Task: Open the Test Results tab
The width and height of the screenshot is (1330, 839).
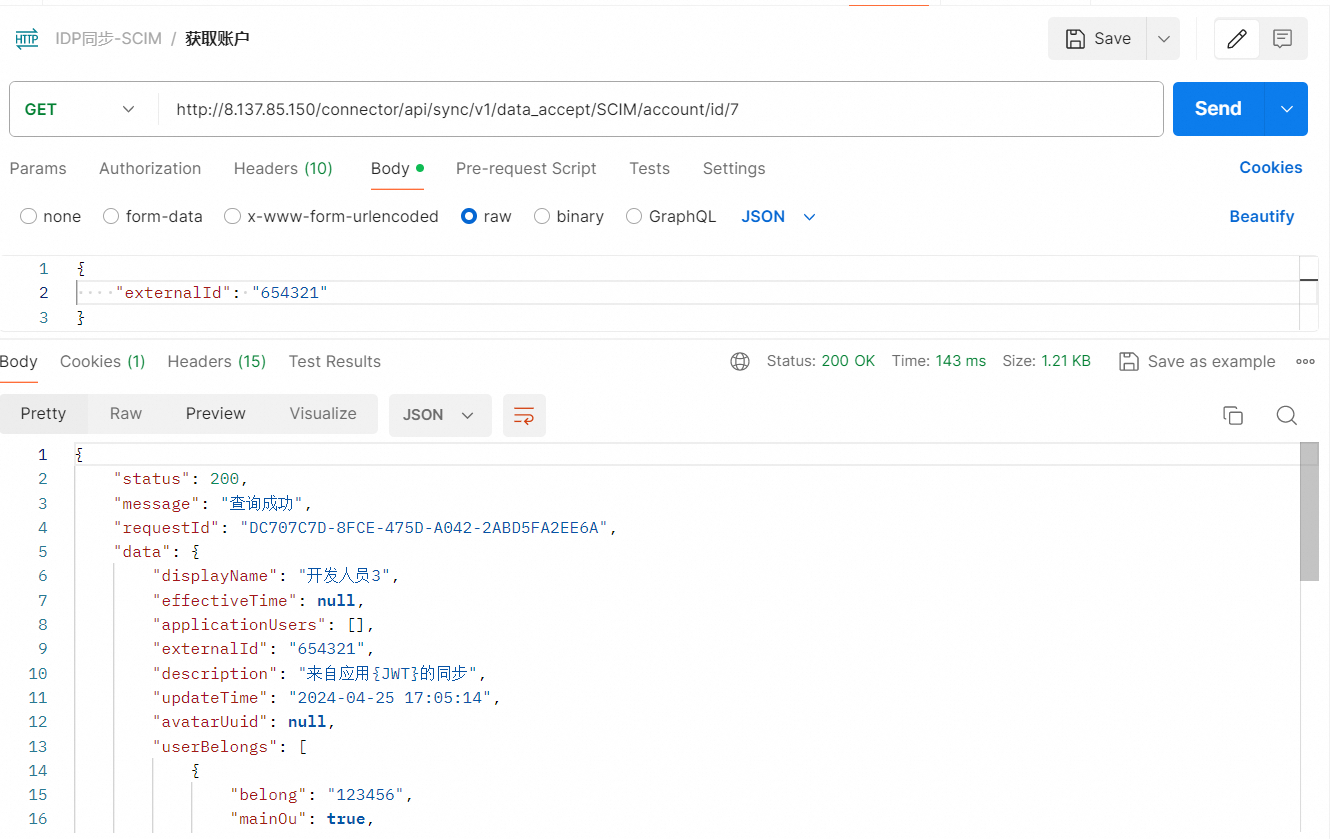Action: coord(335,361)
